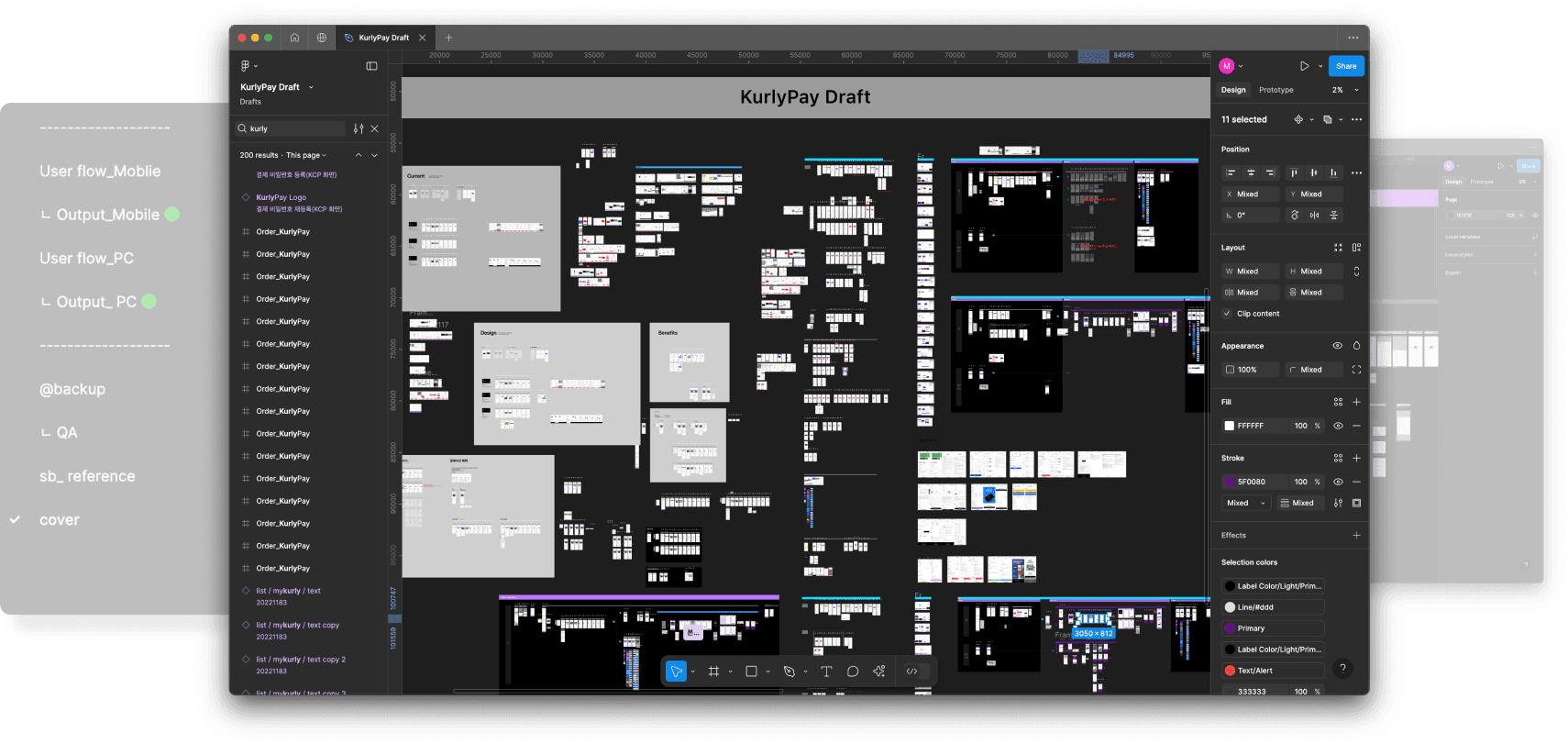
Task: Toggle Appearance visibility eye icon
Action: point(1337,346)
